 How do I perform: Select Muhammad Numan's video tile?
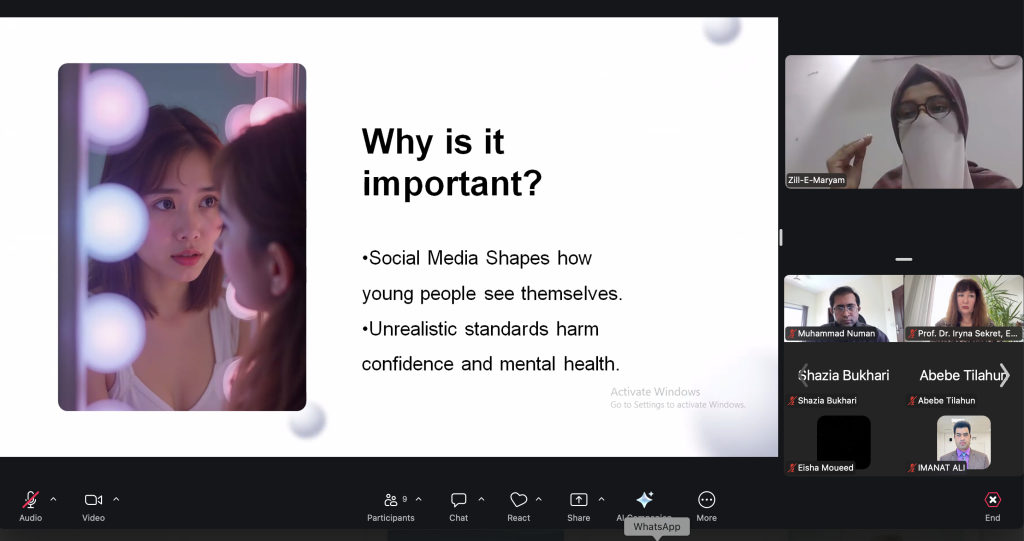pos(844,308)
